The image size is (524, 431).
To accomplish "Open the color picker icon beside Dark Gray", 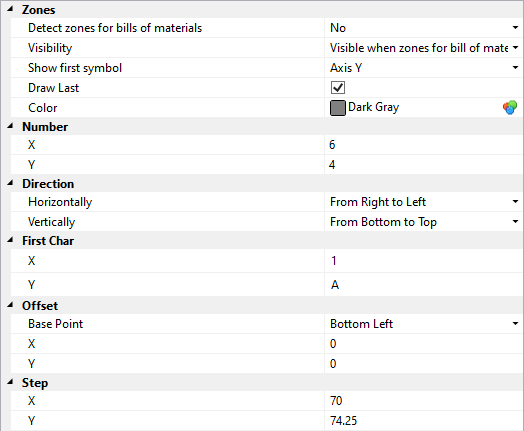I will (x=510, y=108).
